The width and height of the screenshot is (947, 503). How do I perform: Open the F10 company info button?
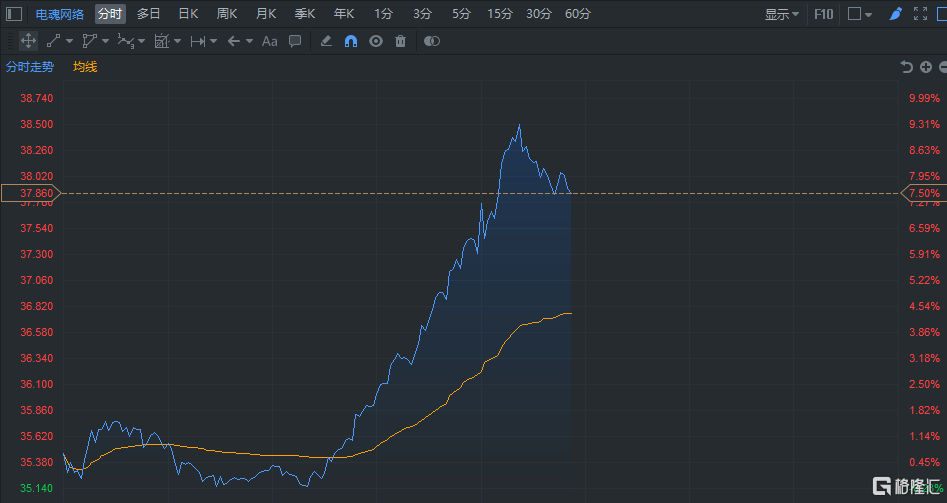pos(824,14)
